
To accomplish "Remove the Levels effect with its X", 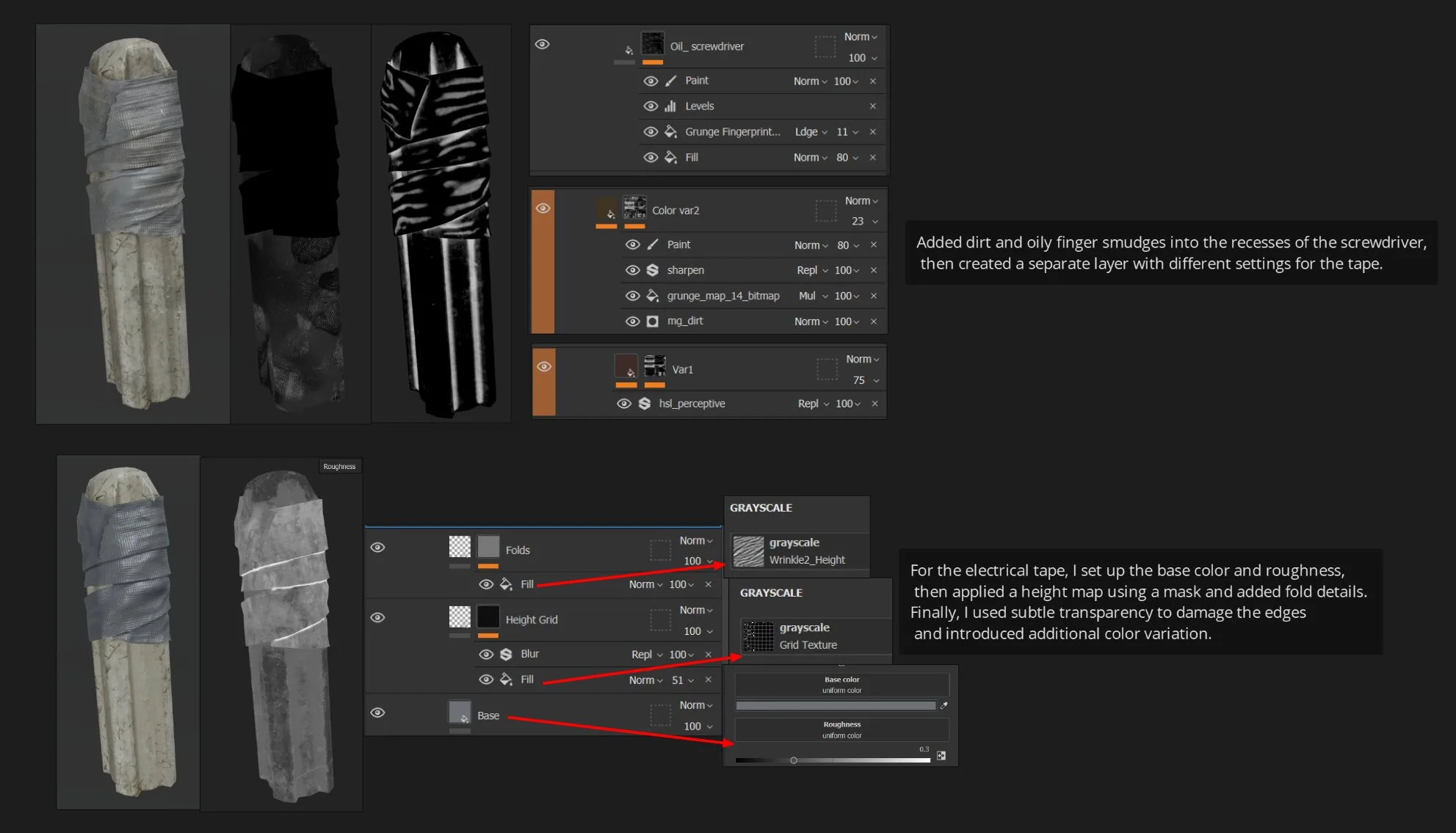I will pos(872,106).
